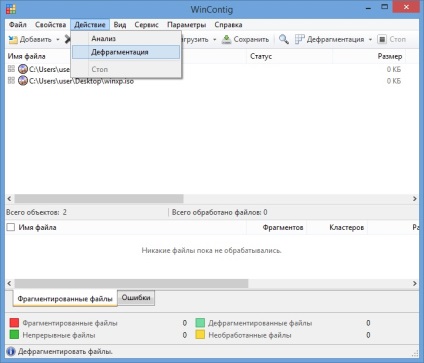Click the Сохранить toolbar button
The image size is (424, 363).
245,39
